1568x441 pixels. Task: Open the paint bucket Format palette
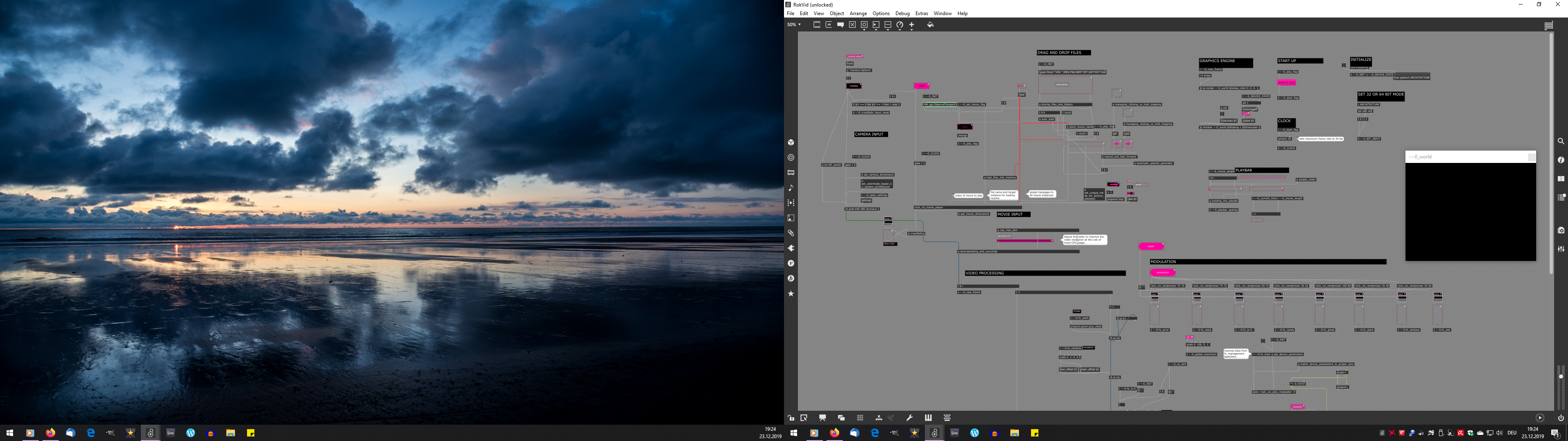pyautogui.click(x=930, y=25)
